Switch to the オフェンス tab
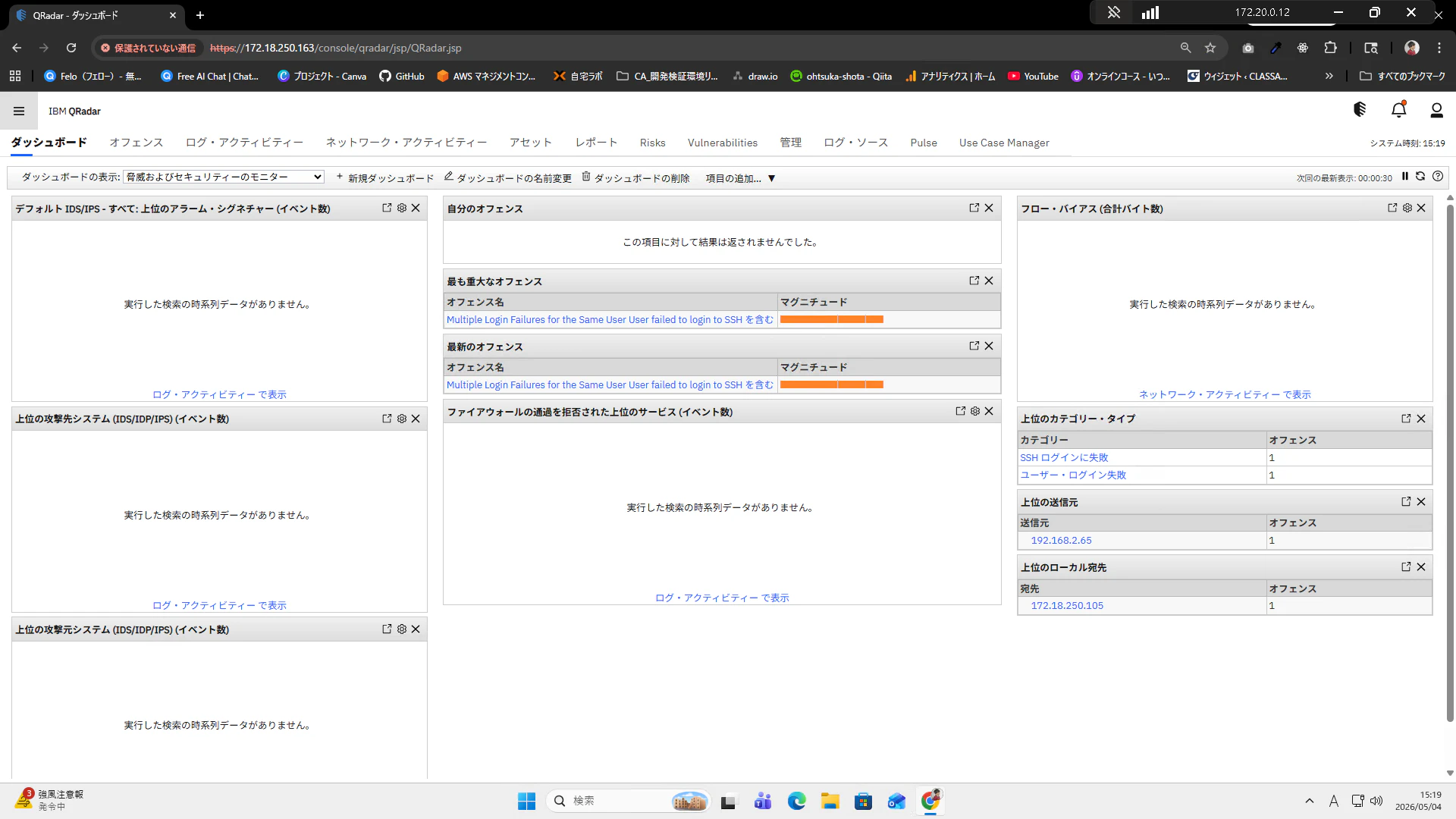1456x819 pixels. point(136,143)
